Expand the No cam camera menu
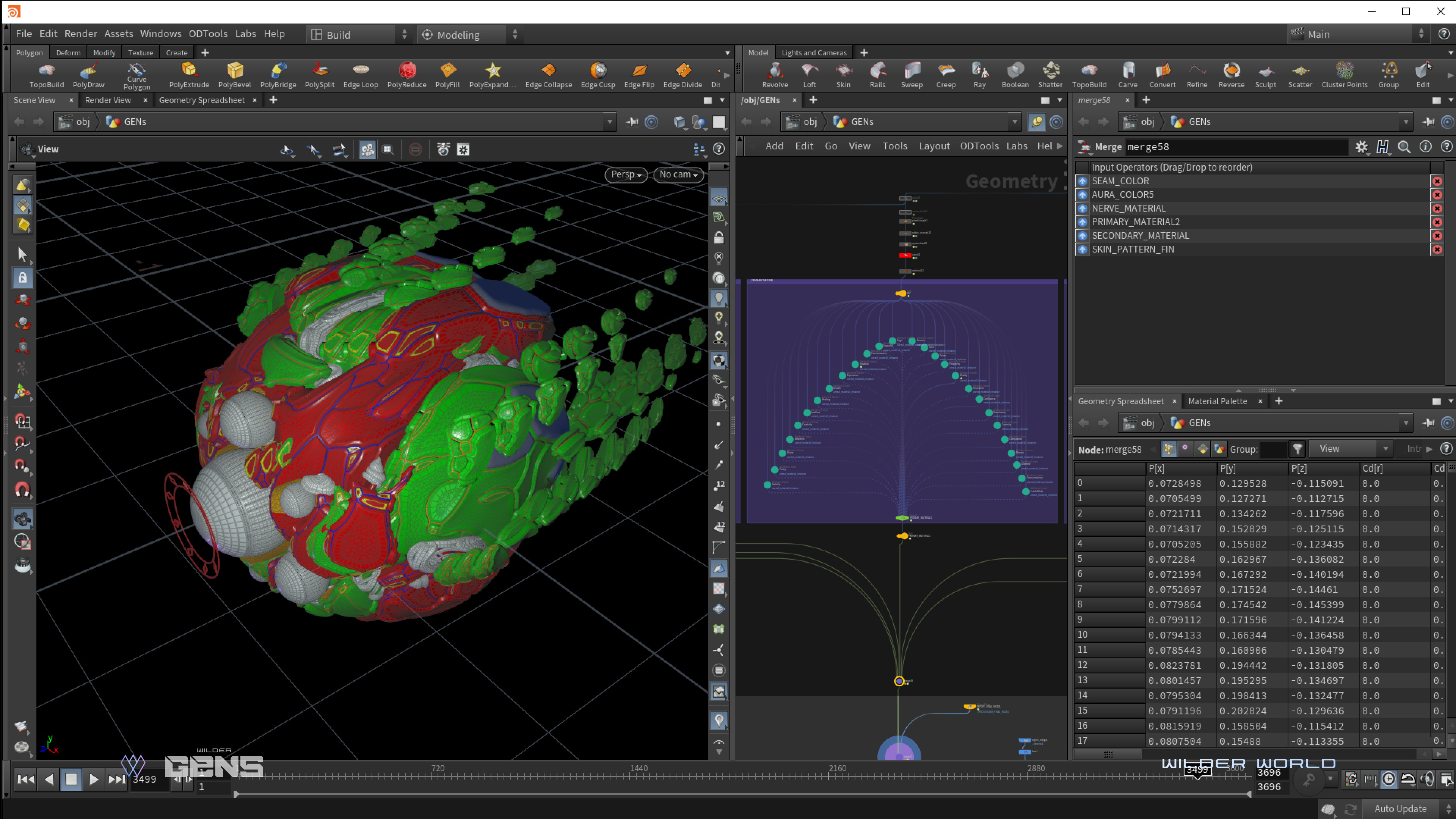 pyautogui.click(x=678, y=175)
